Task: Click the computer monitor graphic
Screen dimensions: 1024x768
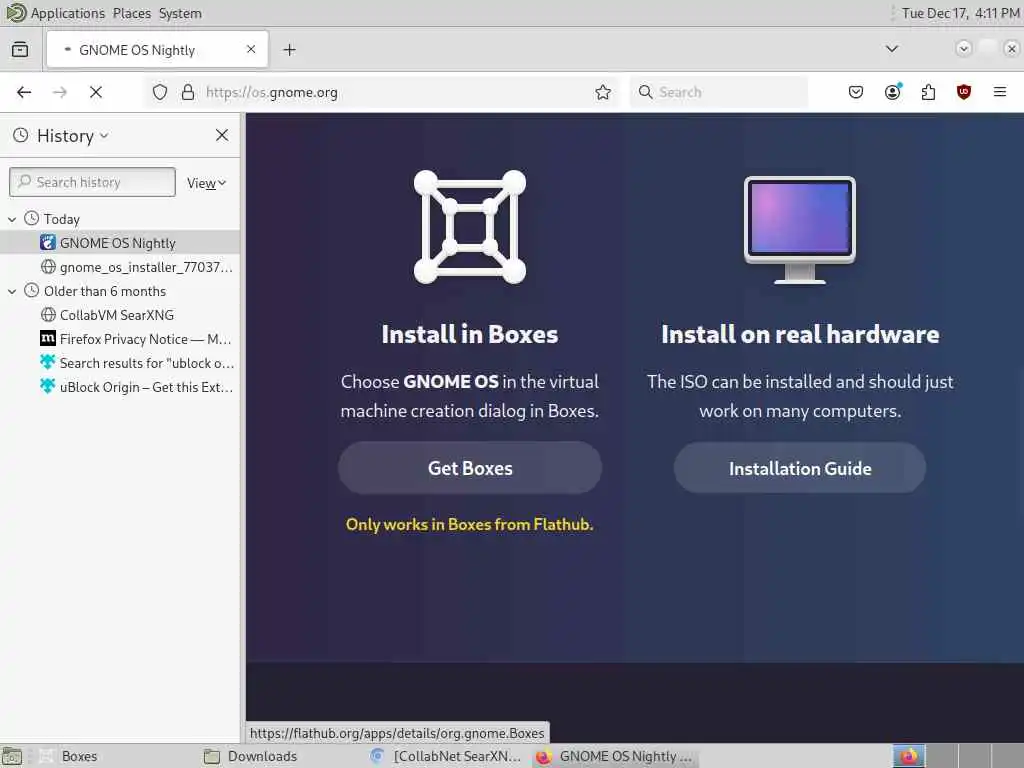Action: [799, 229]
